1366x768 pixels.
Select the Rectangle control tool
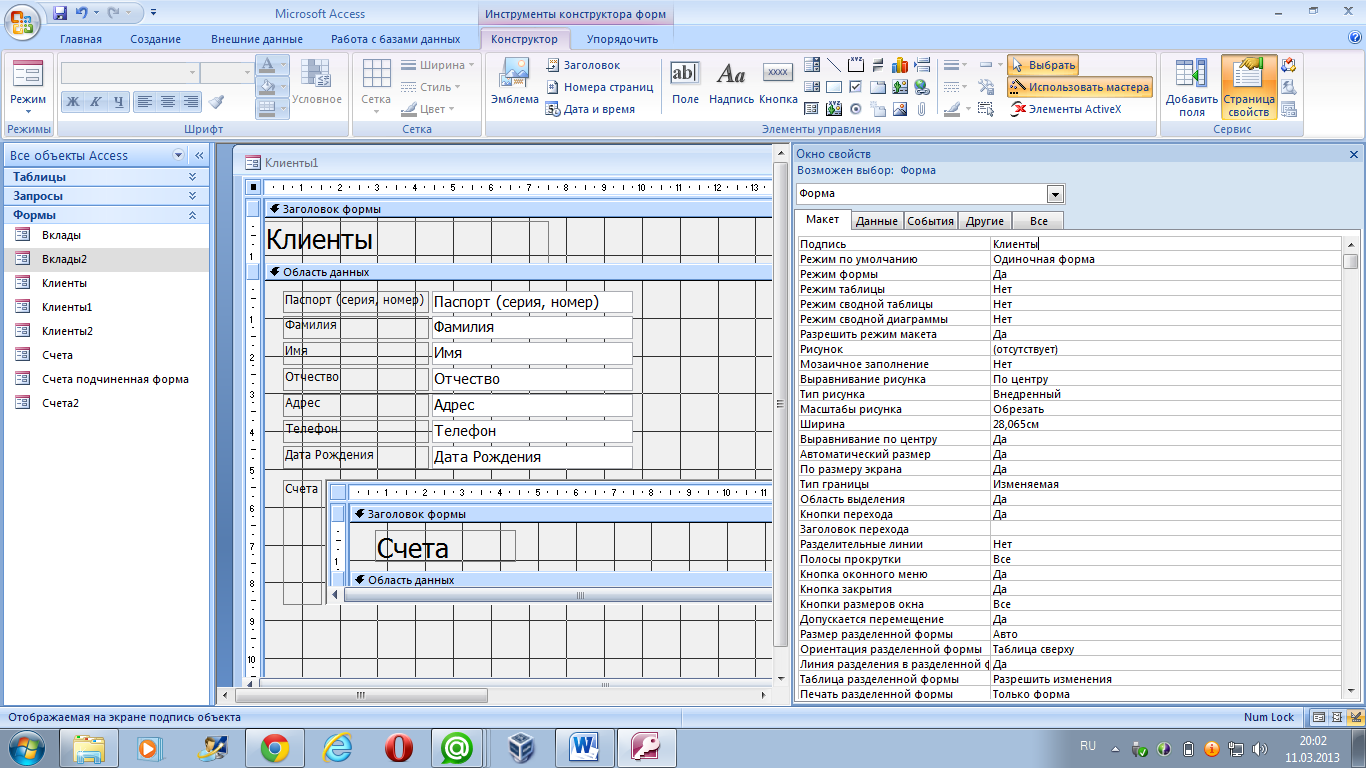pyautogui.click(x=834, y=87)
